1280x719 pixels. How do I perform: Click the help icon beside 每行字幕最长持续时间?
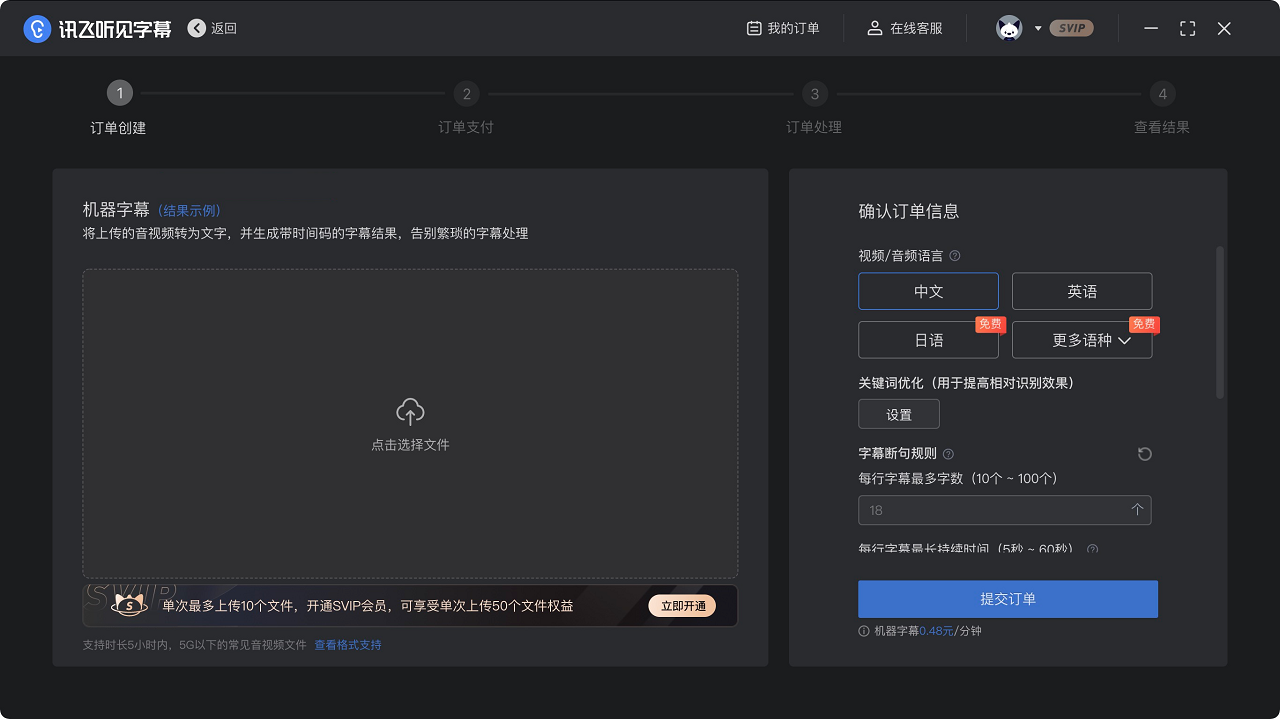tap(1092, 549)
